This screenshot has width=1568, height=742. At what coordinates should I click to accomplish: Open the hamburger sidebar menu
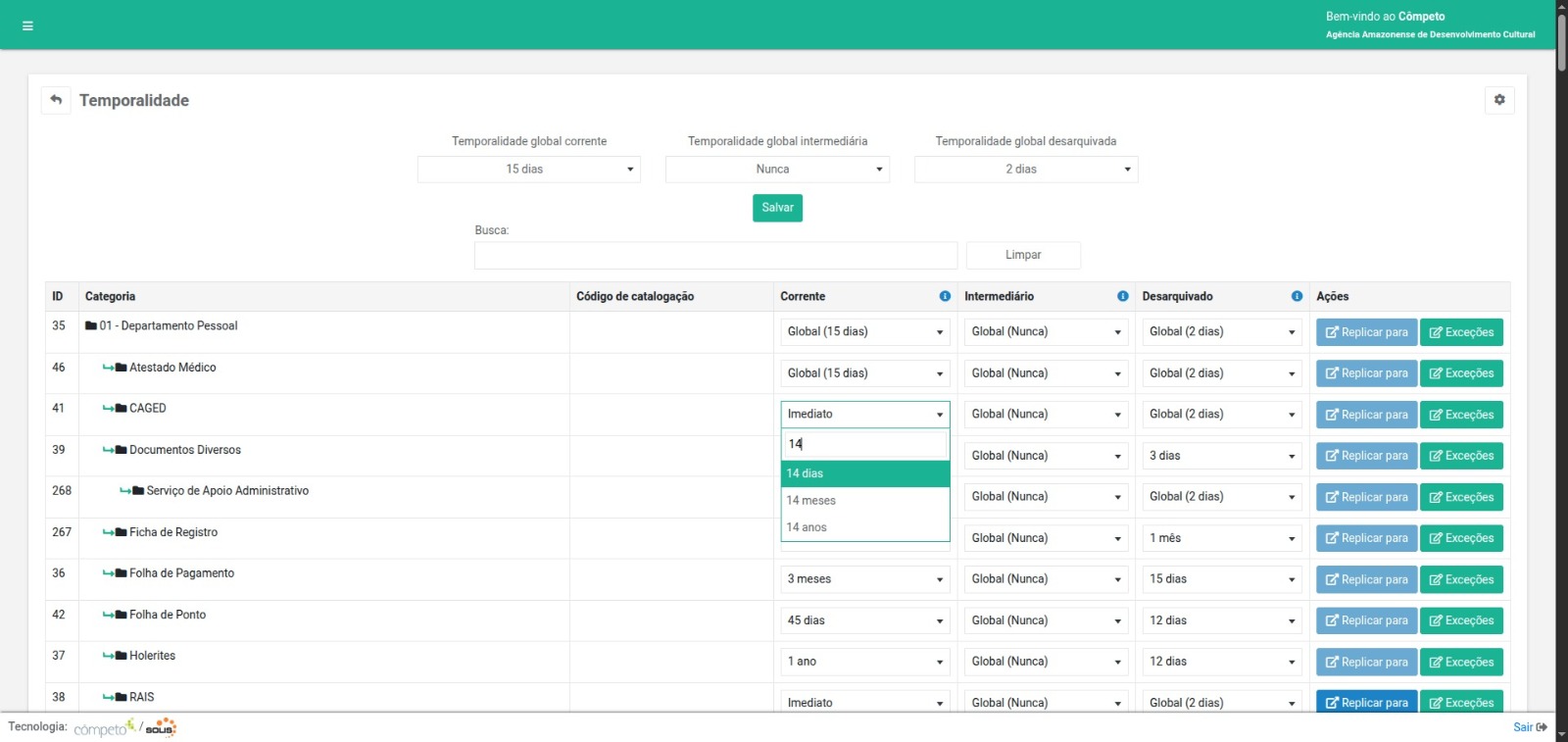click(27, 25)
